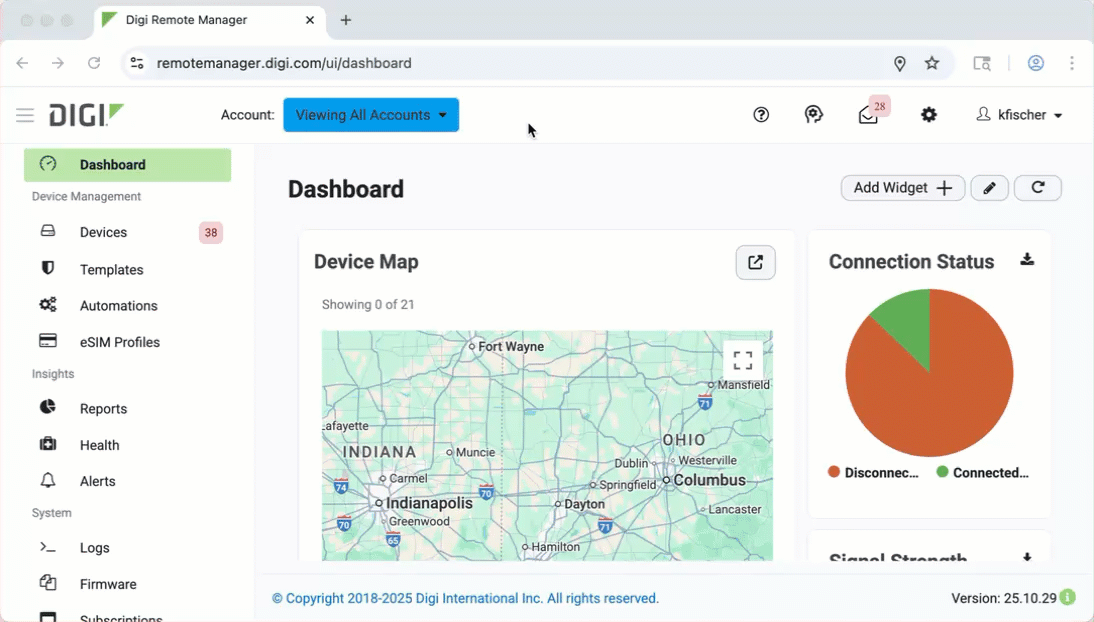
Task: Click the pencil edit dashboard icon
Action: 989,188
